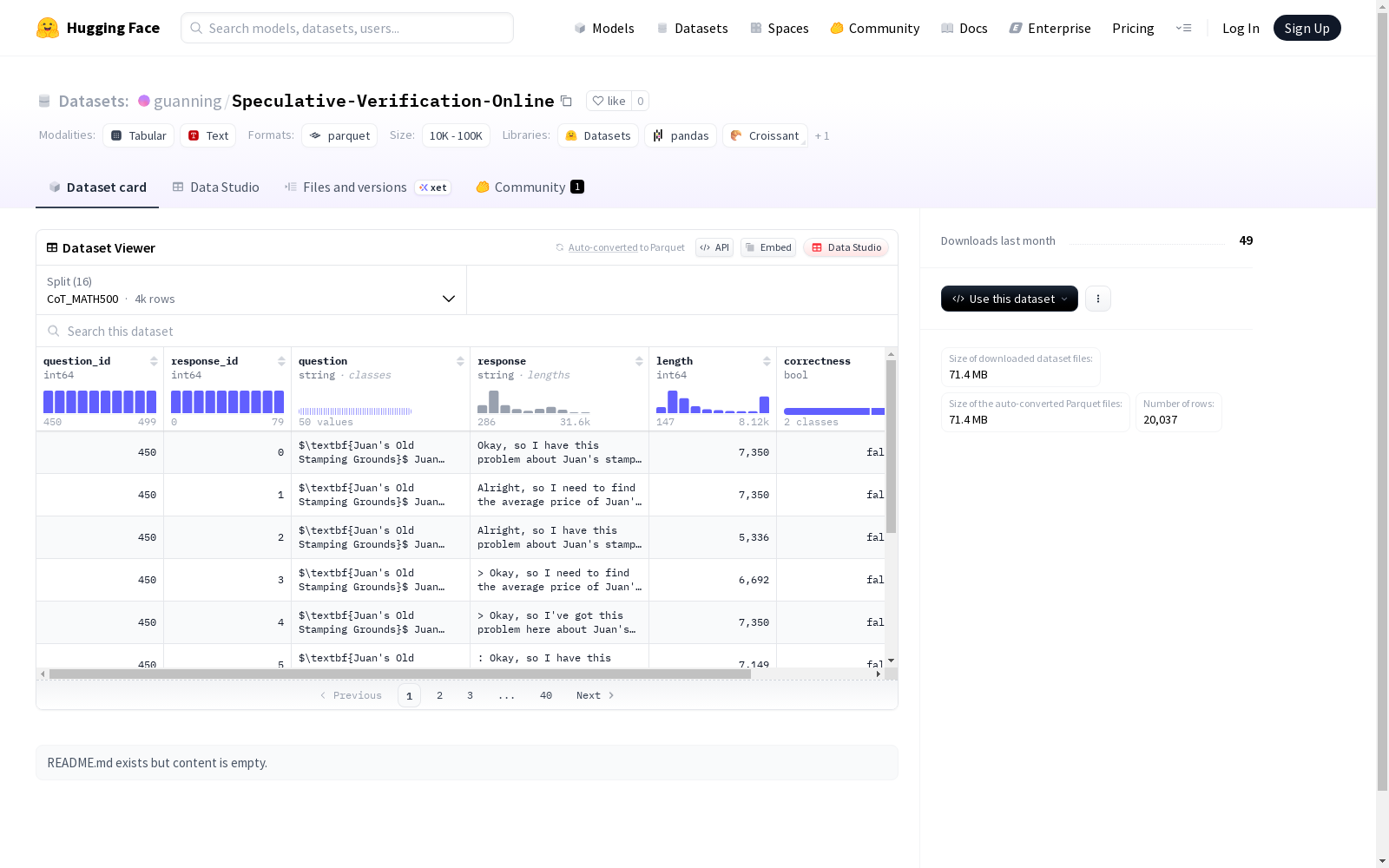Click the response cell starting 'Okay, so I have this'

pos(560,452)
